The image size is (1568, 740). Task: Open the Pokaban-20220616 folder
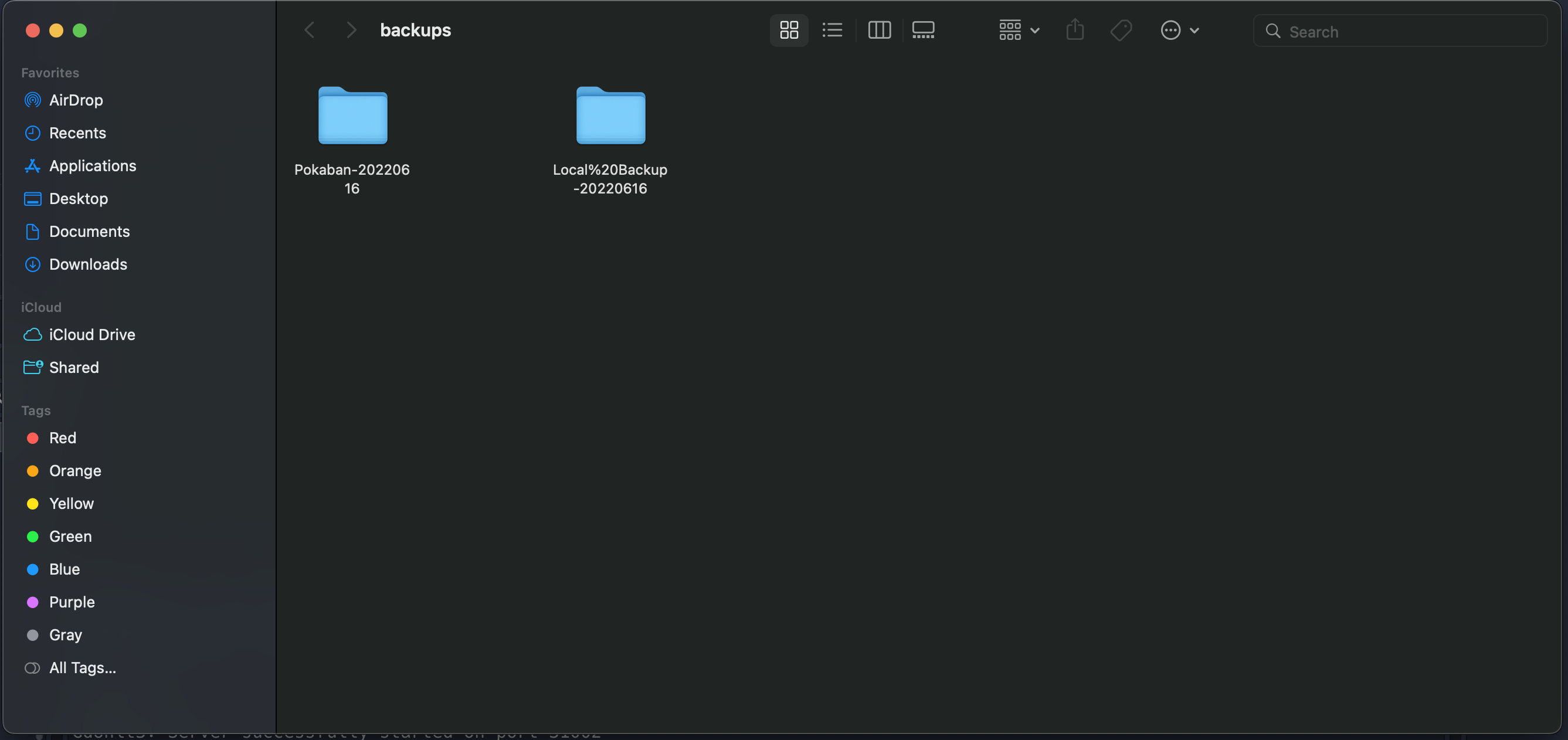(x=352, y=116)
